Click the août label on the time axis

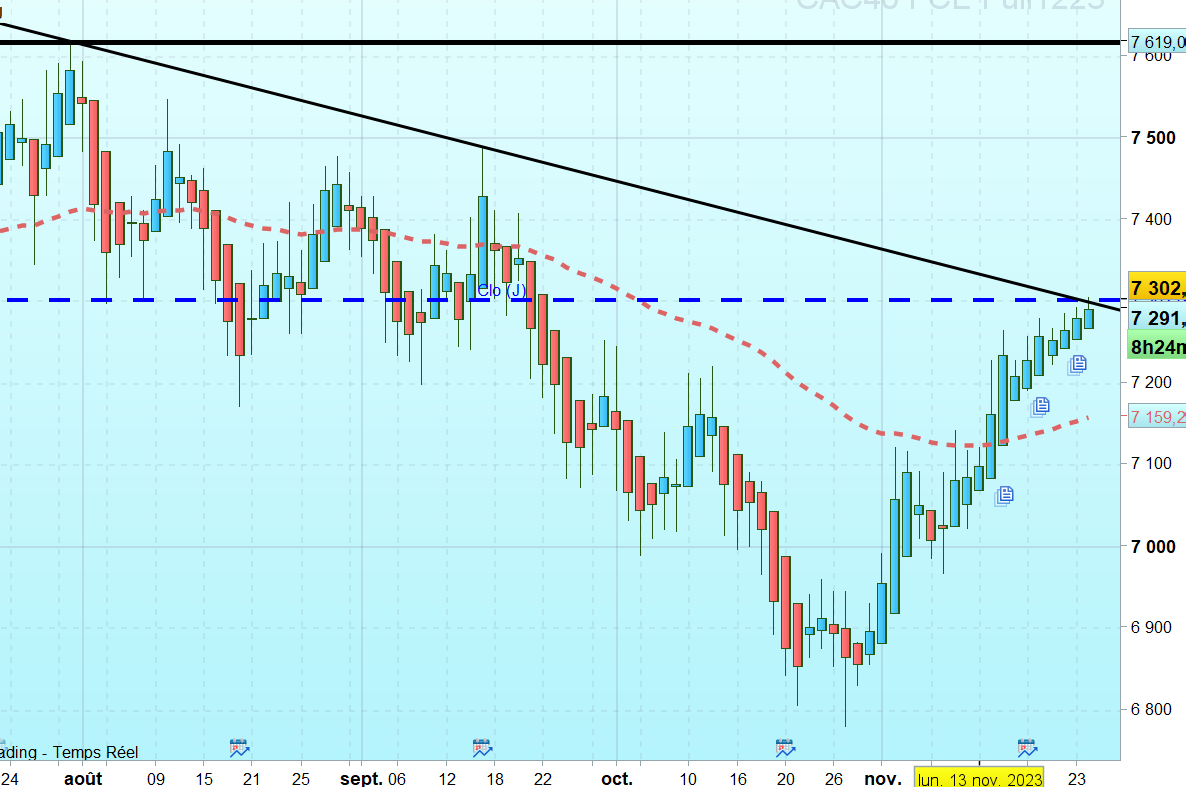tap(83, 779)
